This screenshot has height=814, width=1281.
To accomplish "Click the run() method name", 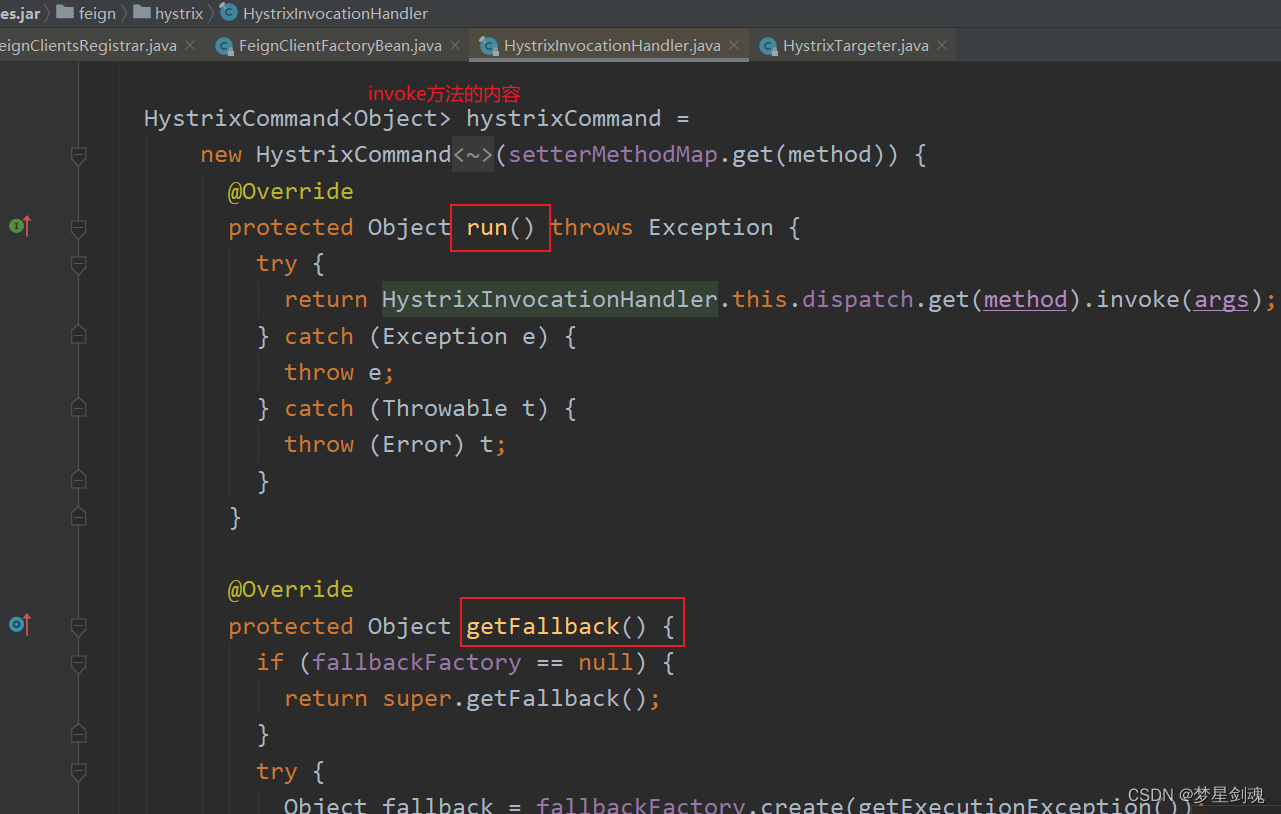I will tap(487, 227).
